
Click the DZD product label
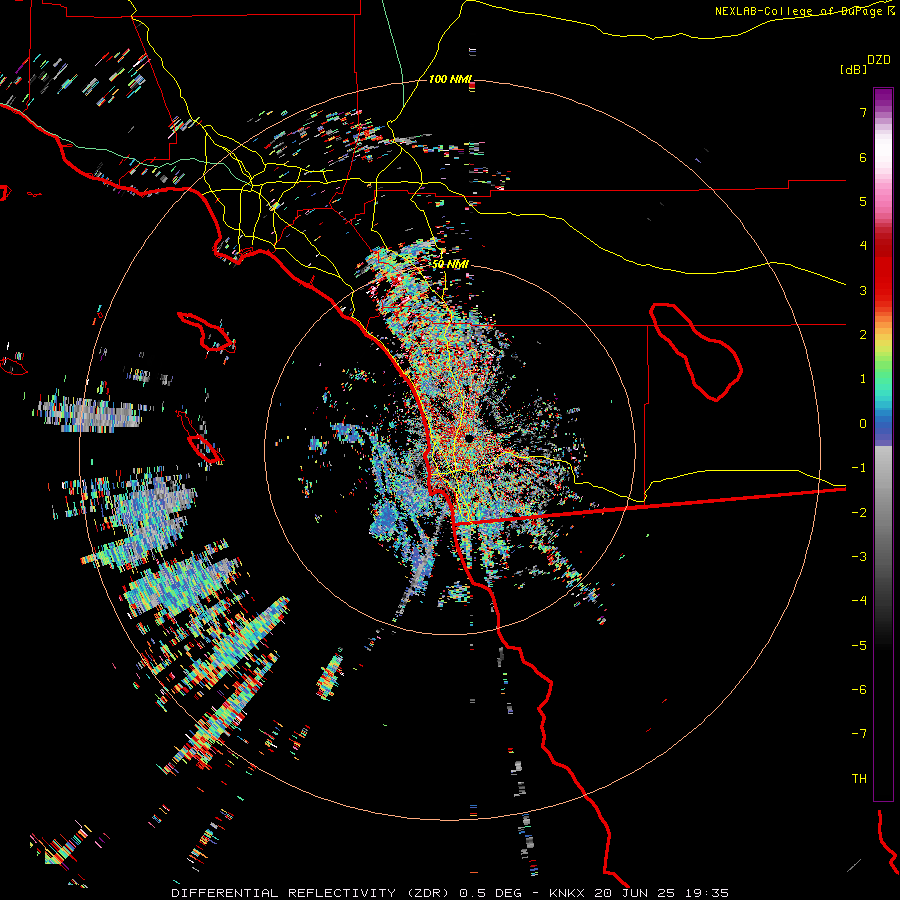[x=878, y=60]
